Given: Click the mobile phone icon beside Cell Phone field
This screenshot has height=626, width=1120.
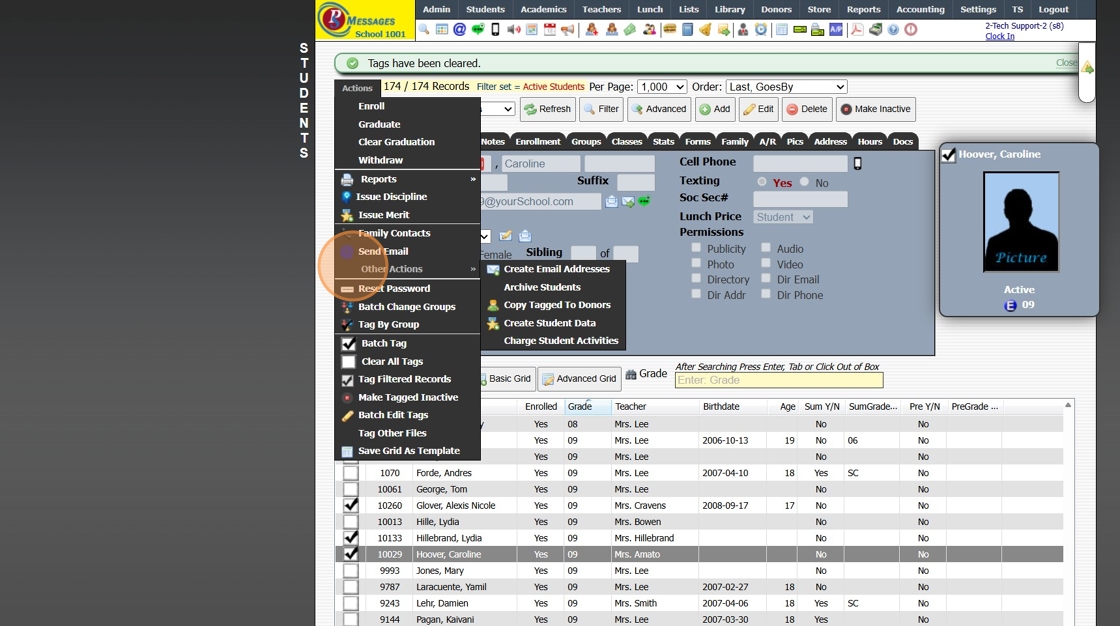Looking at the screenshot, I should click(857, 163).
